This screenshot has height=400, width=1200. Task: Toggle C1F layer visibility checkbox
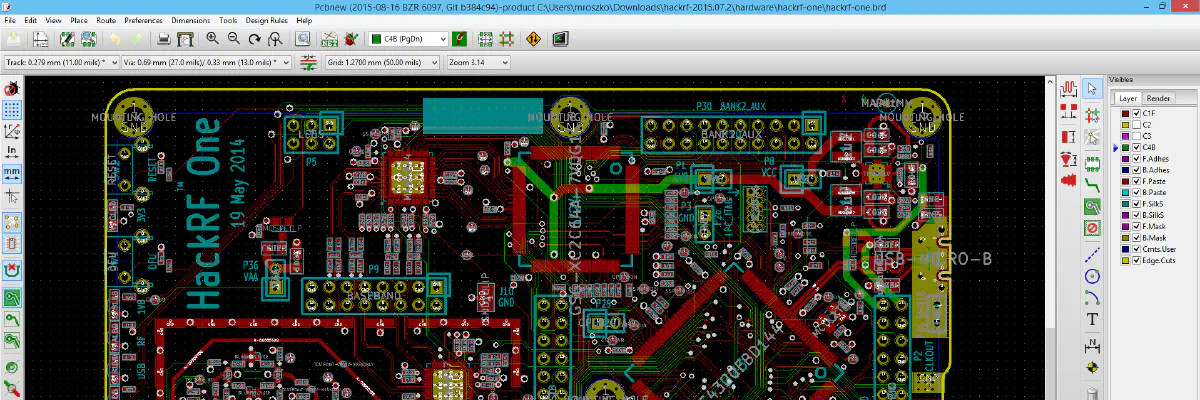click(x=1136, y=114)
